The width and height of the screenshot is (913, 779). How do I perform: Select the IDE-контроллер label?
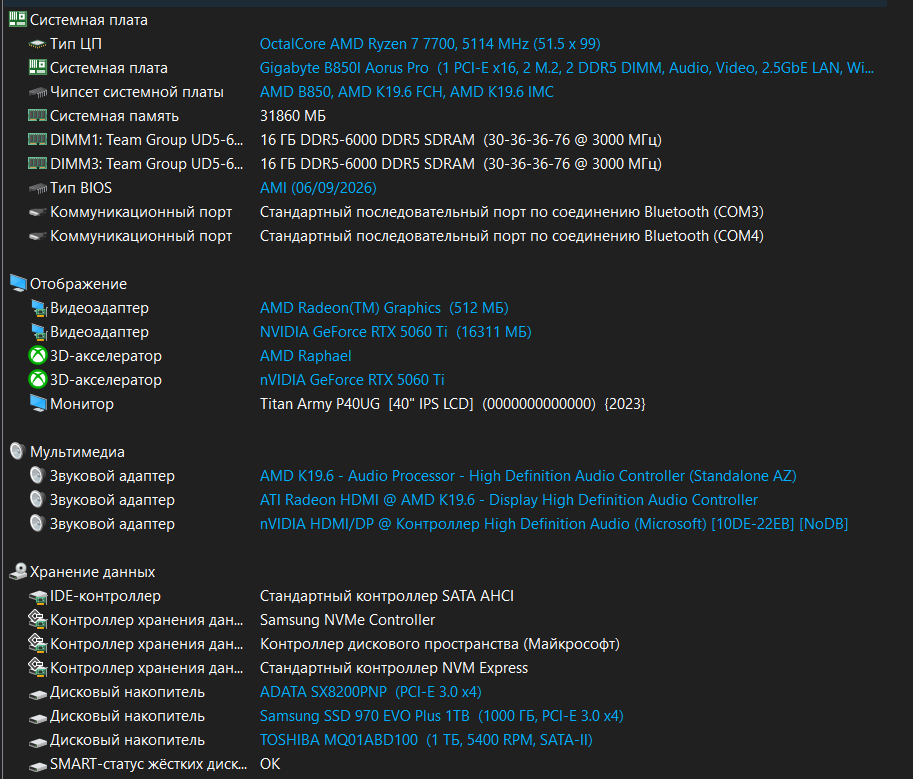click(x=105, y=596)
